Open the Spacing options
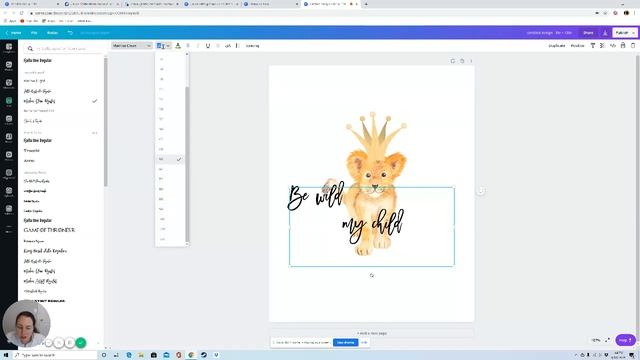The height and width of the screenshot is (360, 640). coord(252,46)
